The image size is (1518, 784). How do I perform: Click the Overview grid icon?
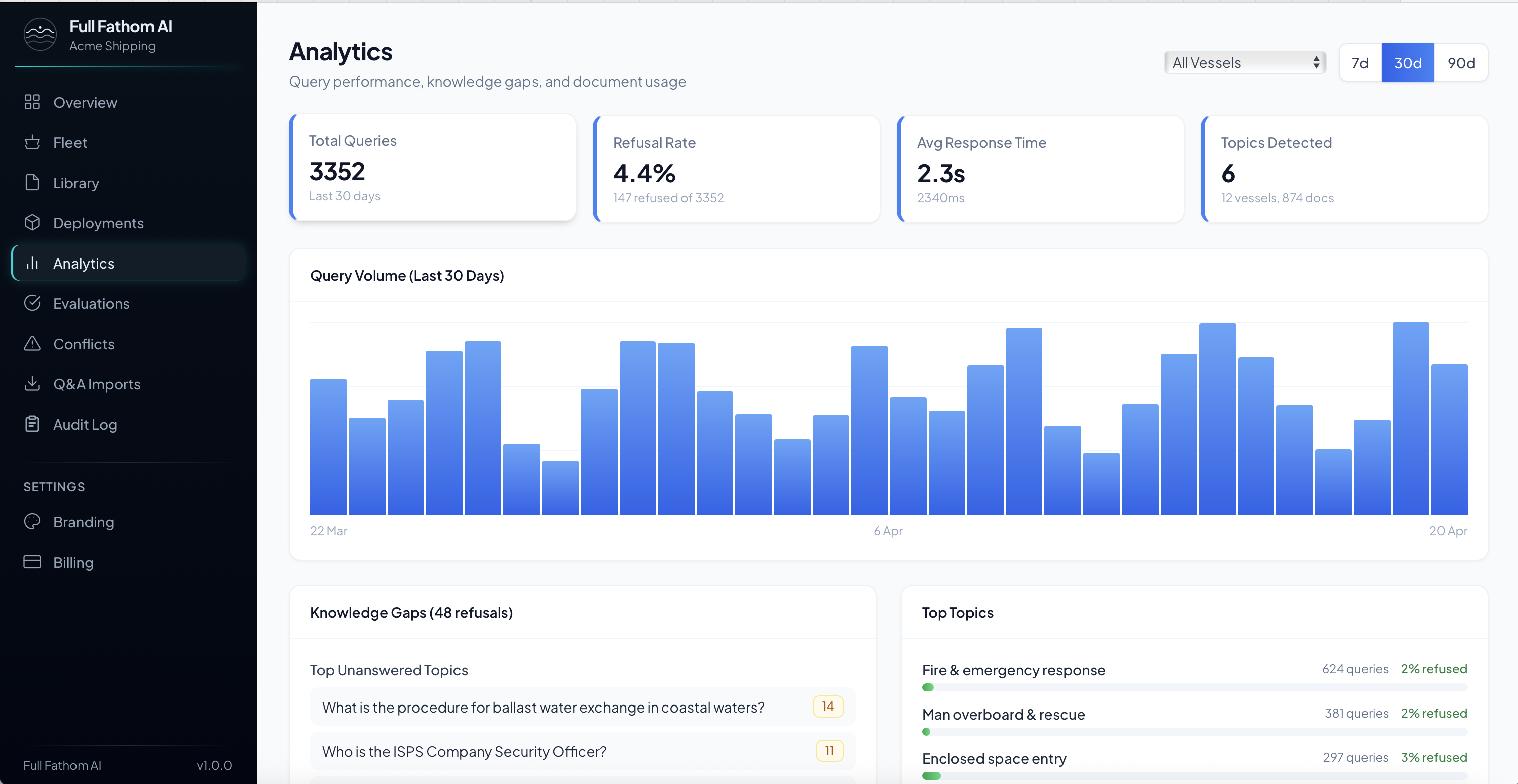[x=32, y=102]
